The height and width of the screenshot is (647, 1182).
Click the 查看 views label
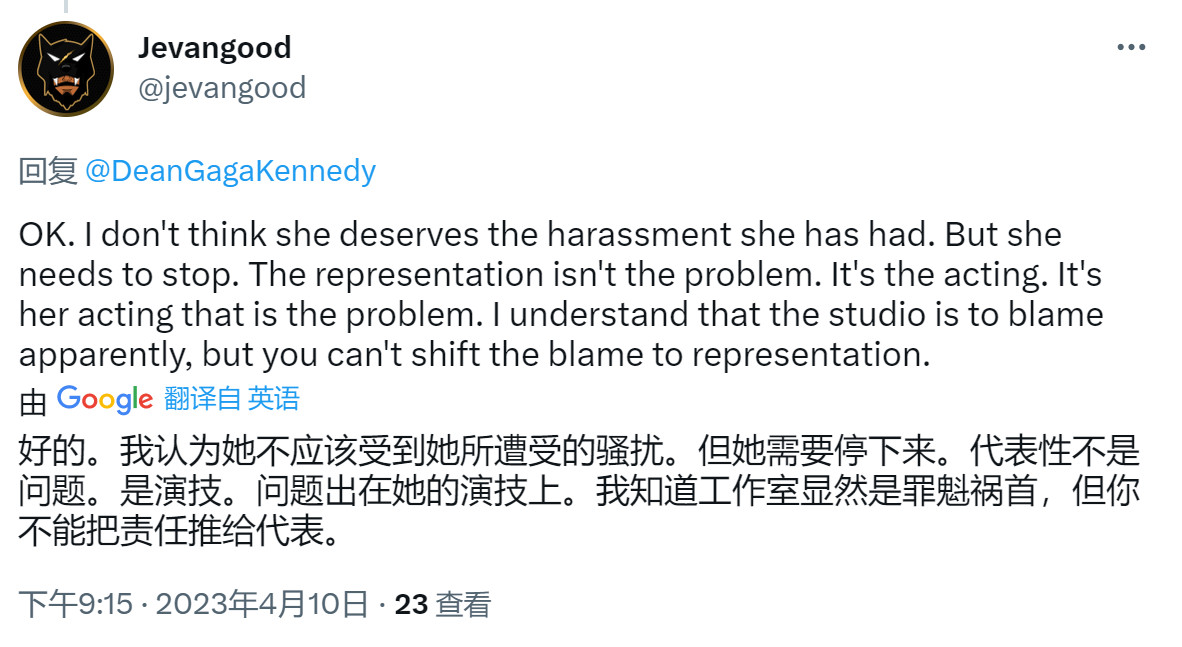(463, 604)
